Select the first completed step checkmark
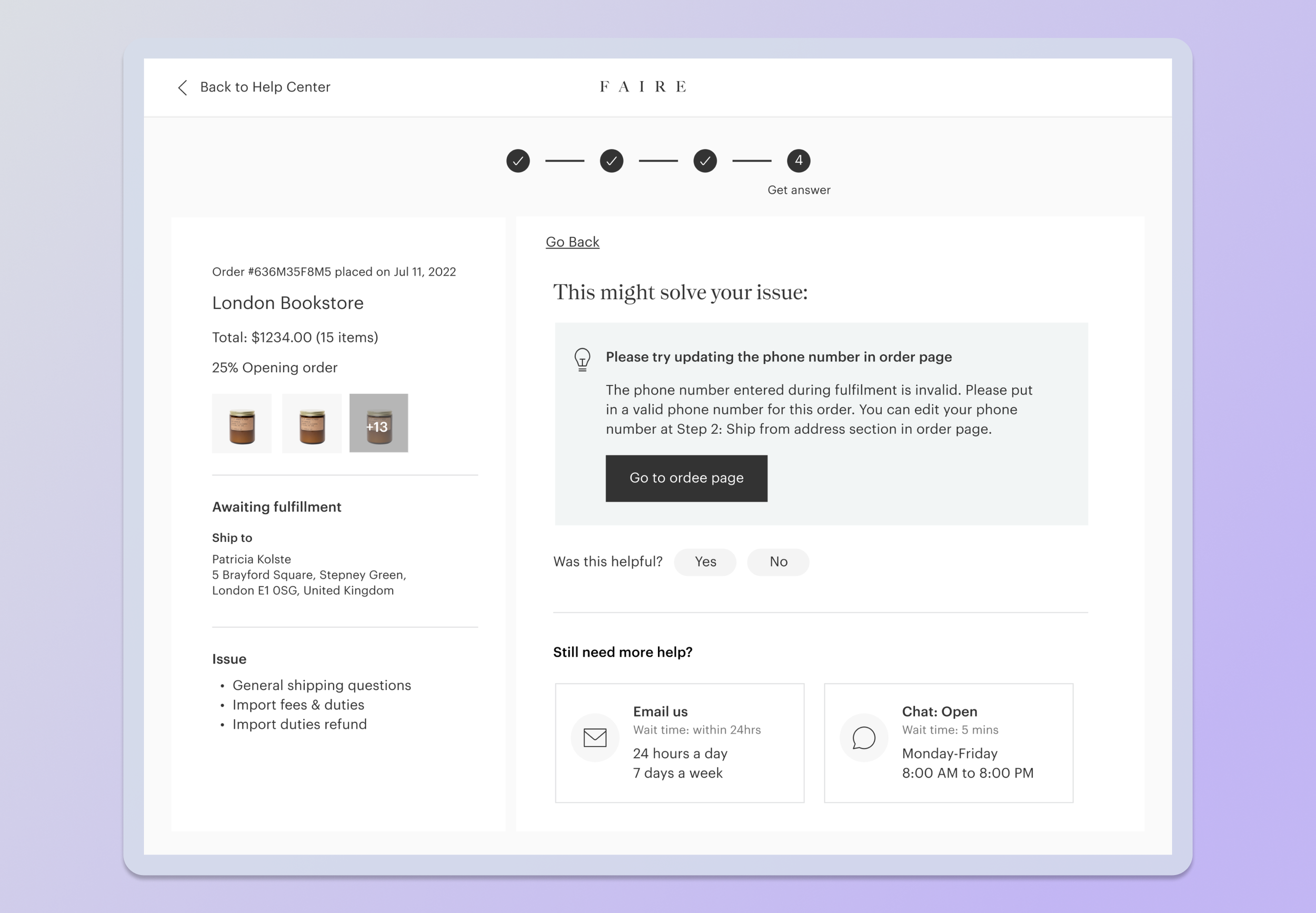1316x913 pixels. (x=517, y=161)
